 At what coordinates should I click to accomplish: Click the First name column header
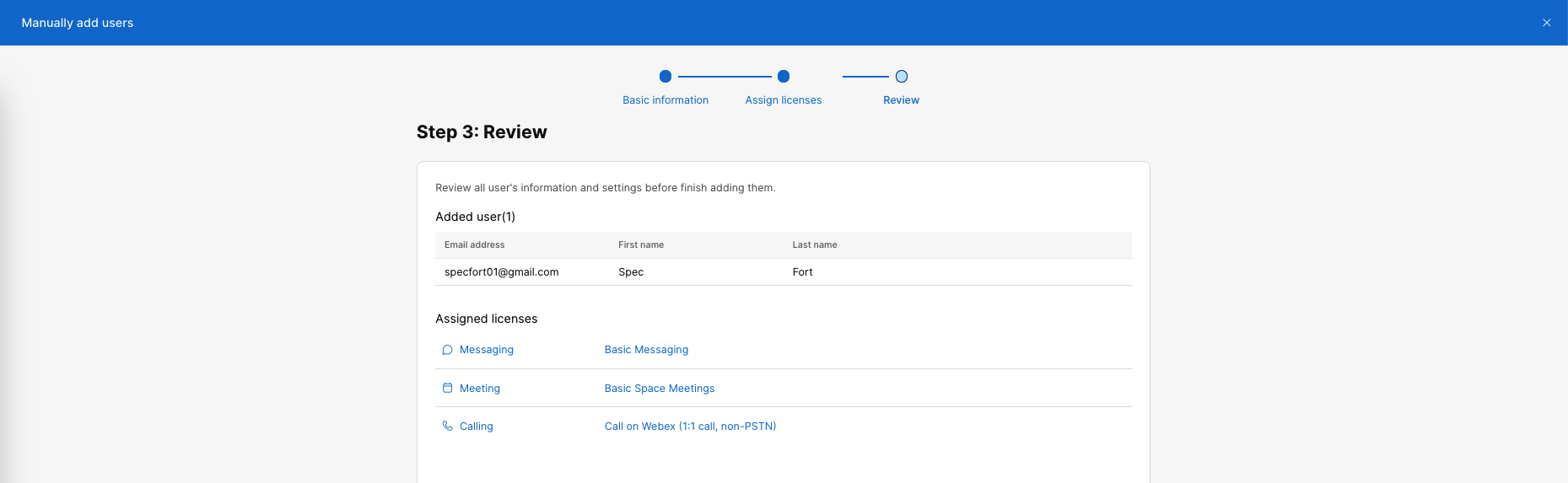coord(641,245)
